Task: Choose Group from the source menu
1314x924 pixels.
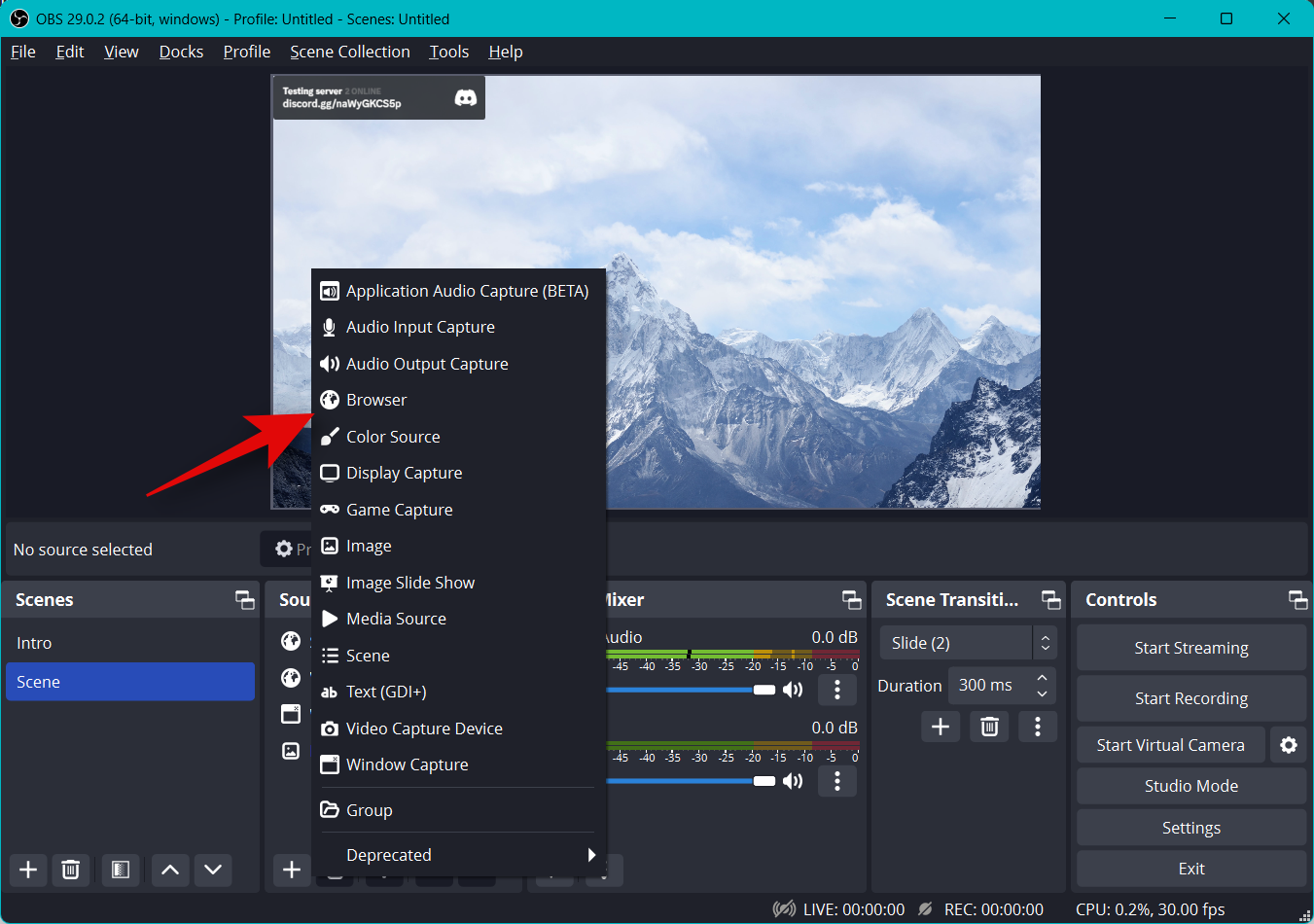Action: point(458,810)
